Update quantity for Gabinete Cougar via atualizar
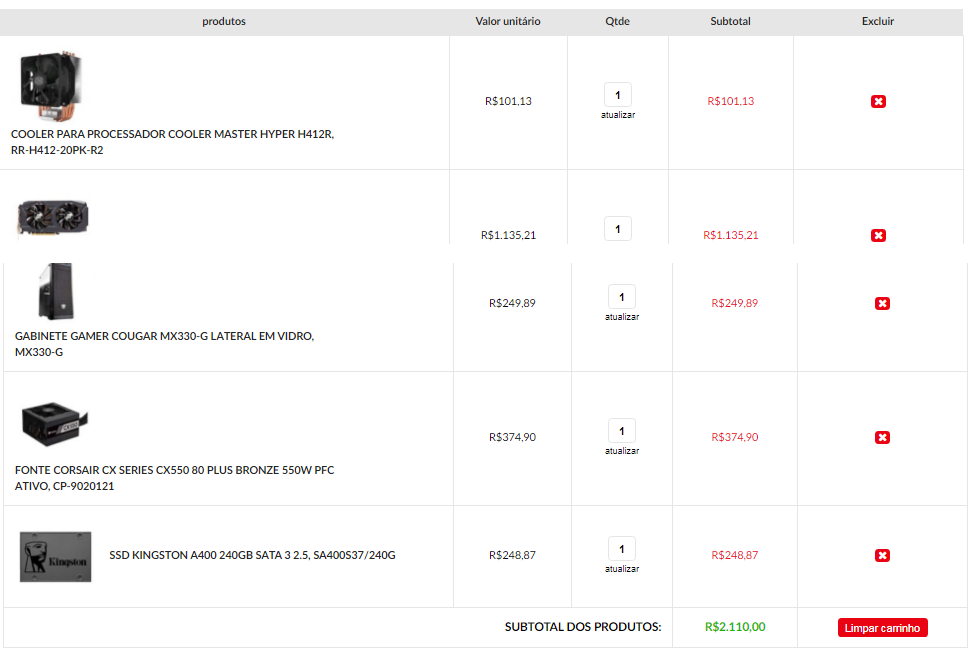 pos(622,317)
